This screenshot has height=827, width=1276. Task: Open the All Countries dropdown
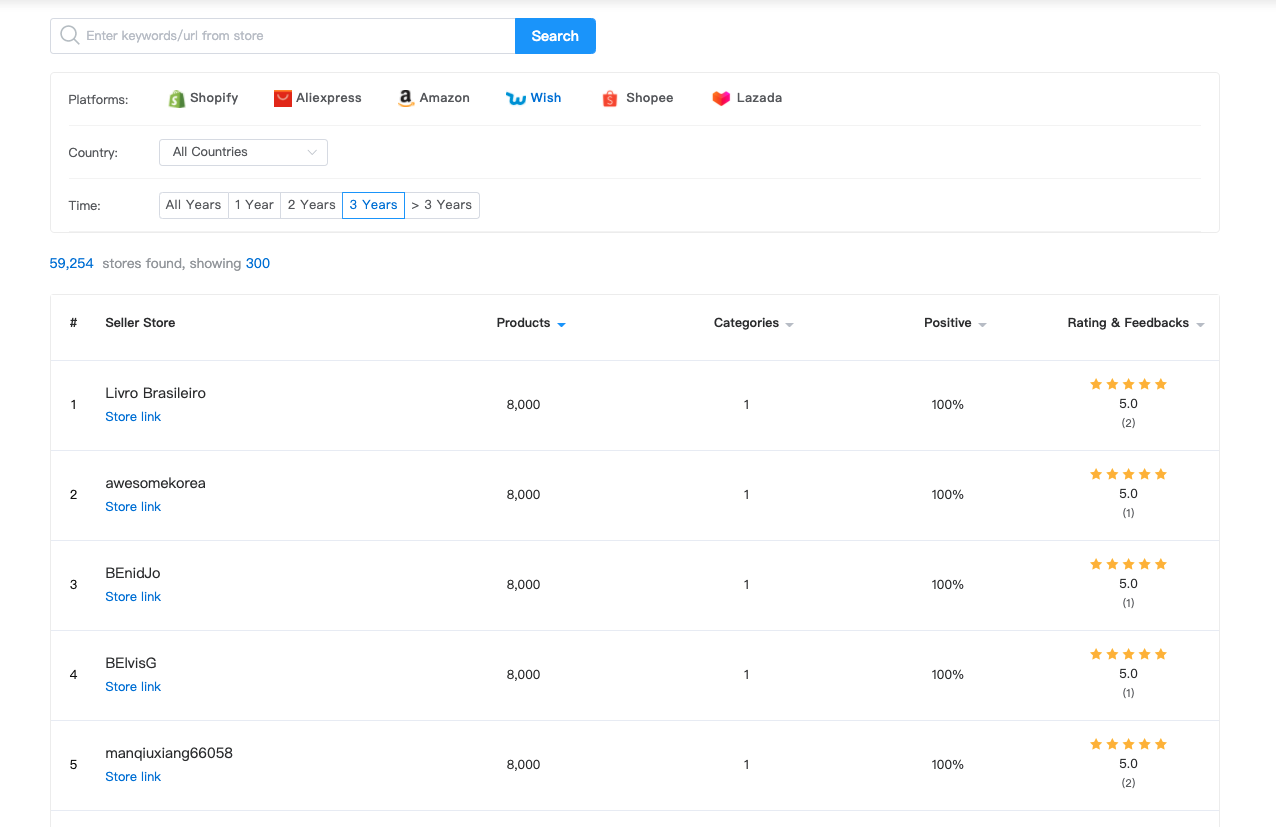[243, 152]
